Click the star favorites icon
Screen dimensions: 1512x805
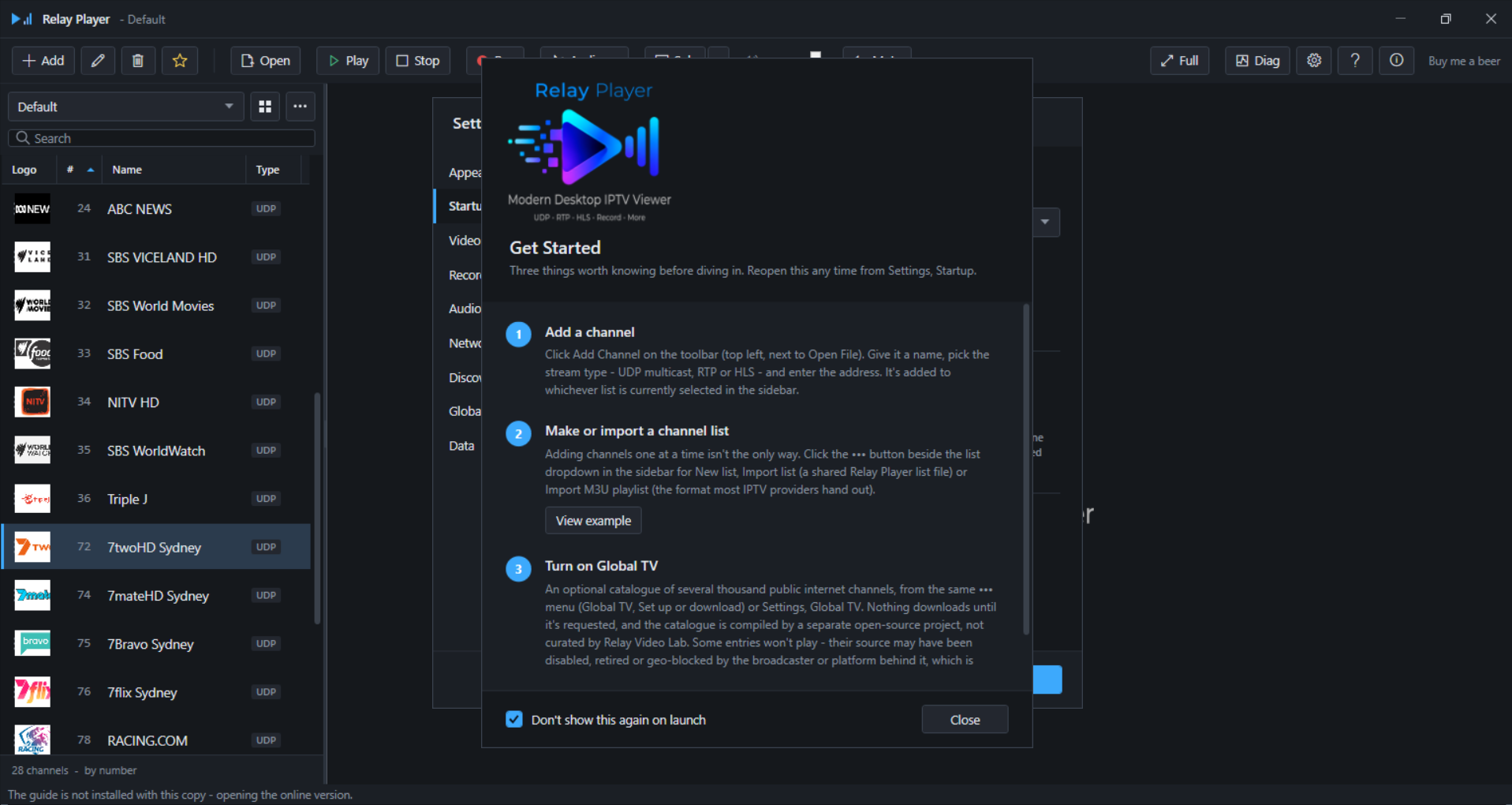[180, 61]
